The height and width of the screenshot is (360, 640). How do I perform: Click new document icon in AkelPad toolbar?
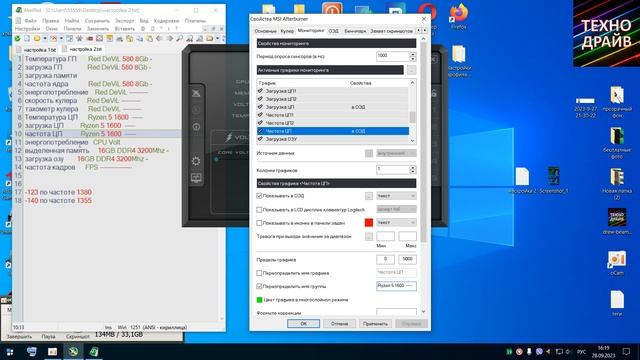pyautogui.click(x=27, y=39)
